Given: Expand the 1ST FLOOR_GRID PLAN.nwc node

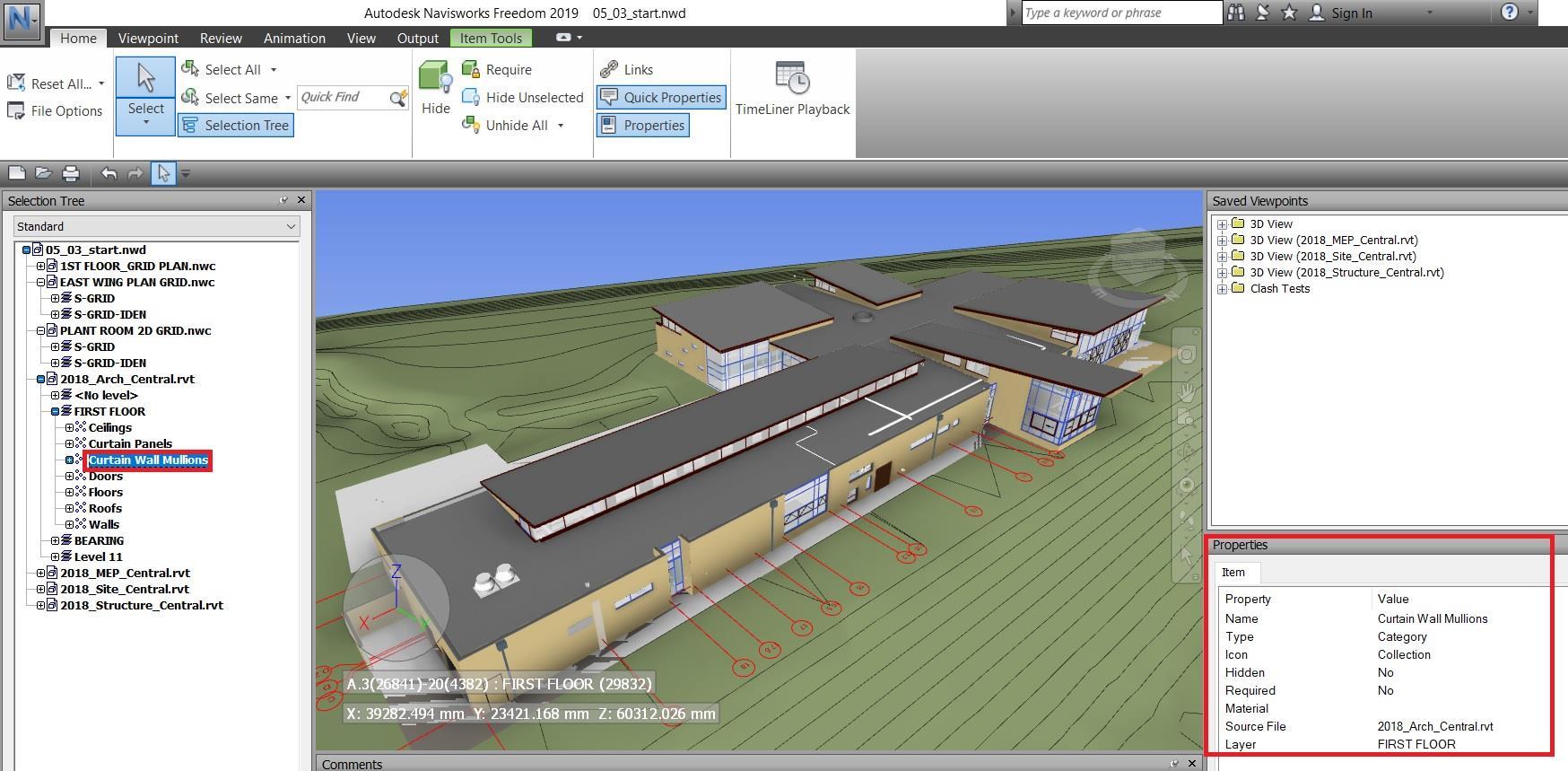Looking at the screenshot, I should [40, 266].
